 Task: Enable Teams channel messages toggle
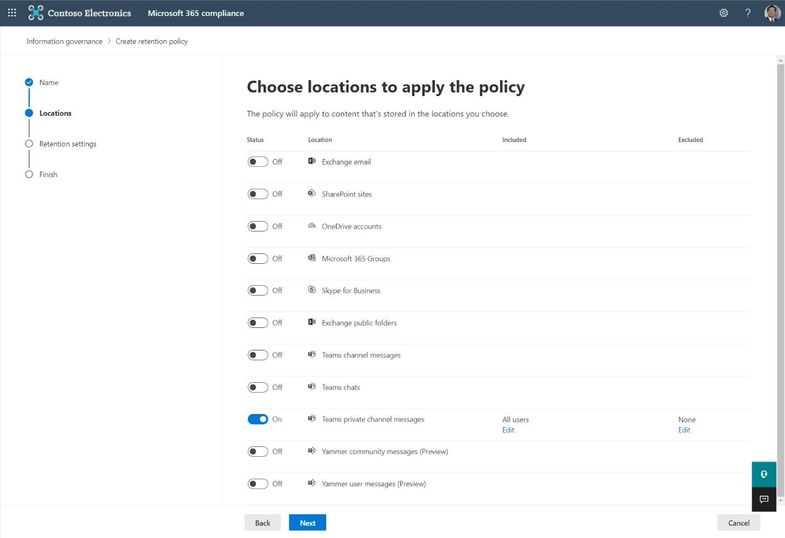[x=258, y=355]
